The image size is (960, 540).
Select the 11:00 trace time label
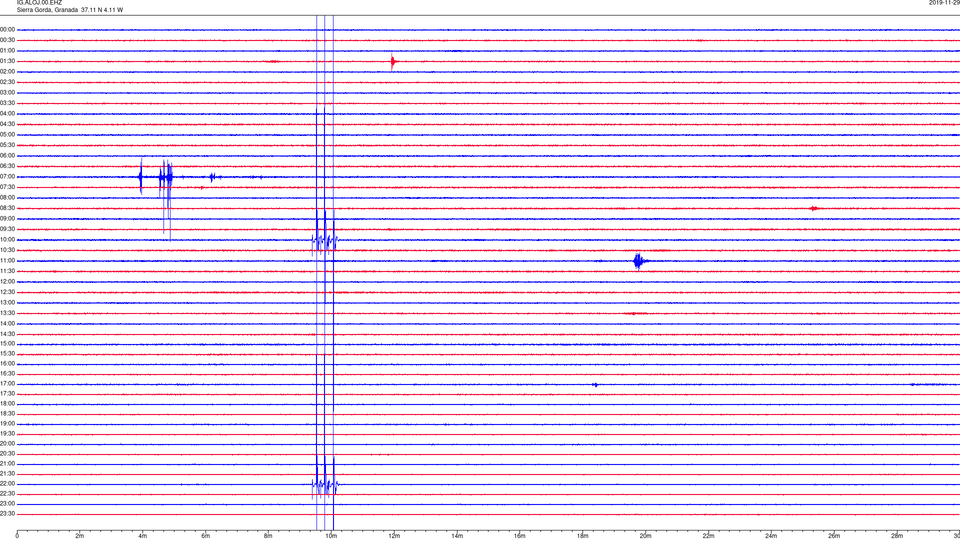pos(7,260)
